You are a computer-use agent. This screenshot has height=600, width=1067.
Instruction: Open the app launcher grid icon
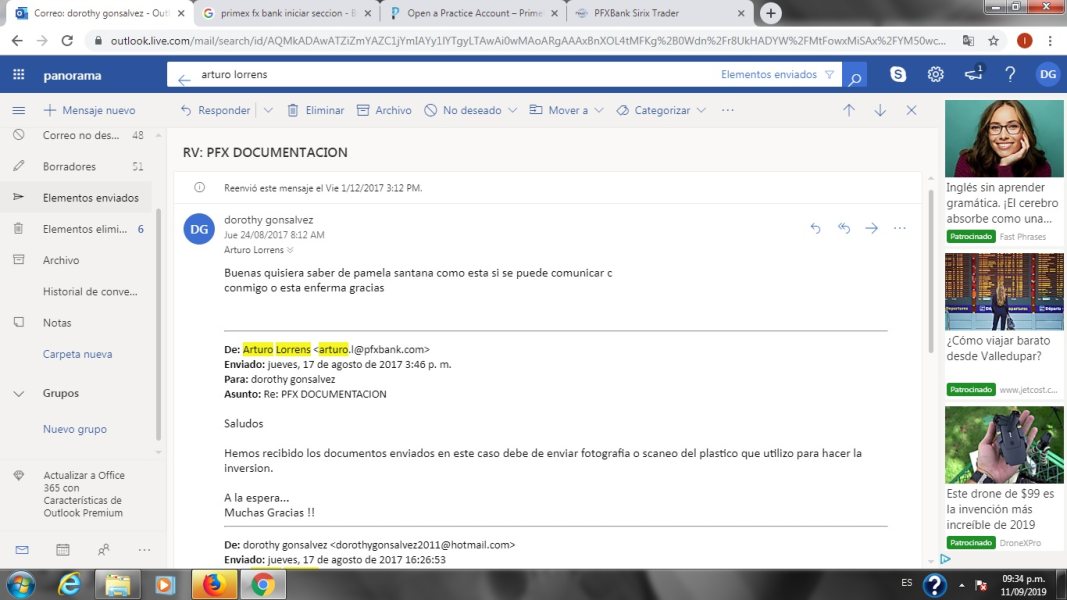click(18, 74)
